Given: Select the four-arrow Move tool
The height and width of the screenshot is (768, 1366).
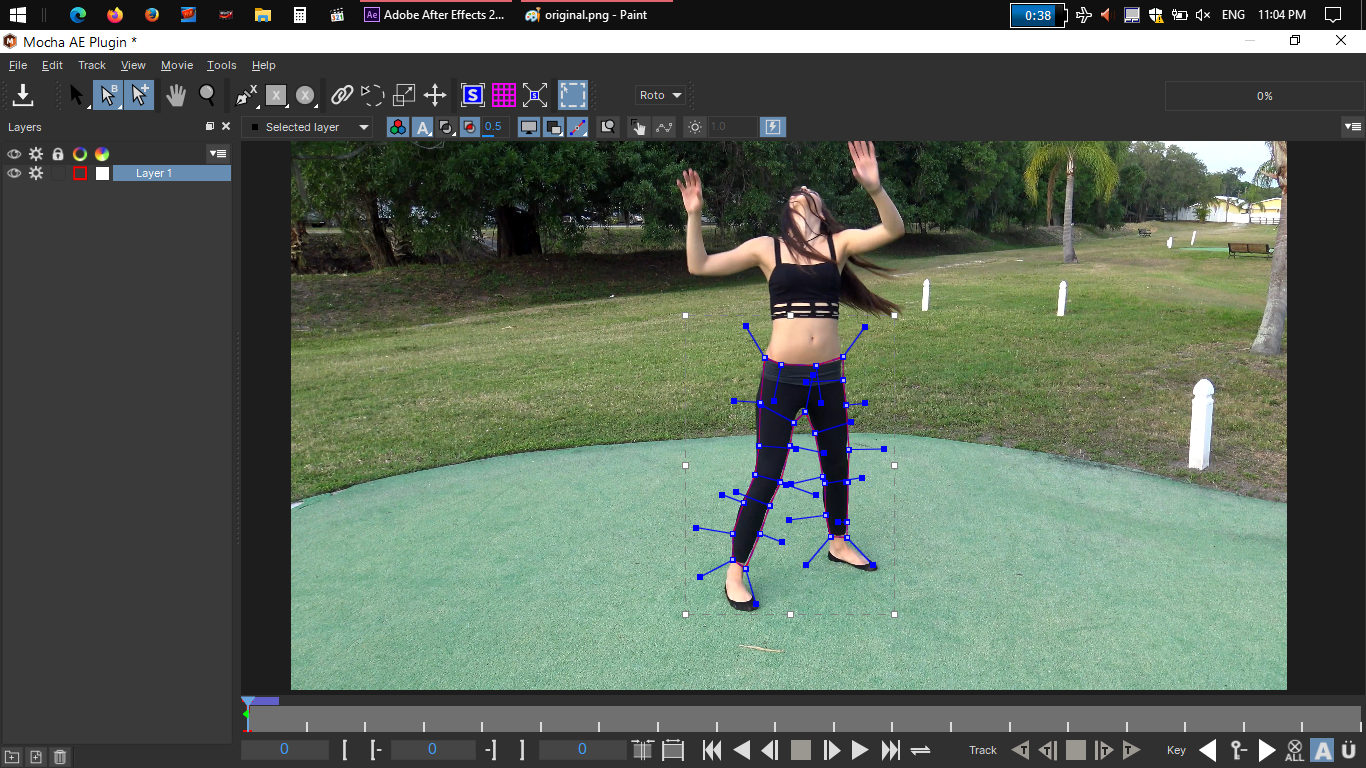Looking at the screenshot, I should point(435,95).
